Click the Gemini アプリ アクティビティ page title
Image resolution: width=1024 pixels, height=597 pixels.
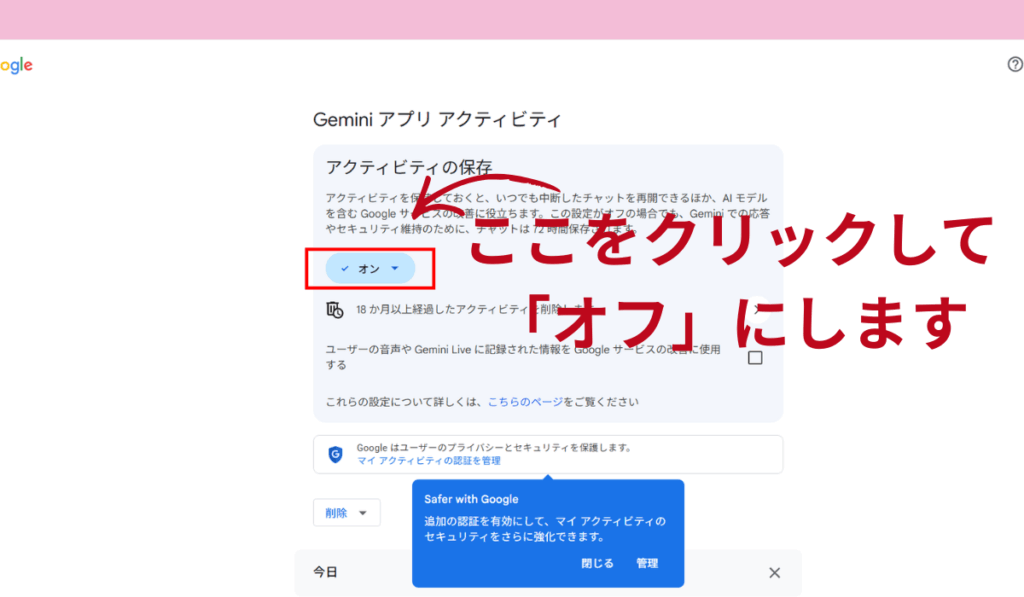tap(437, 120)
